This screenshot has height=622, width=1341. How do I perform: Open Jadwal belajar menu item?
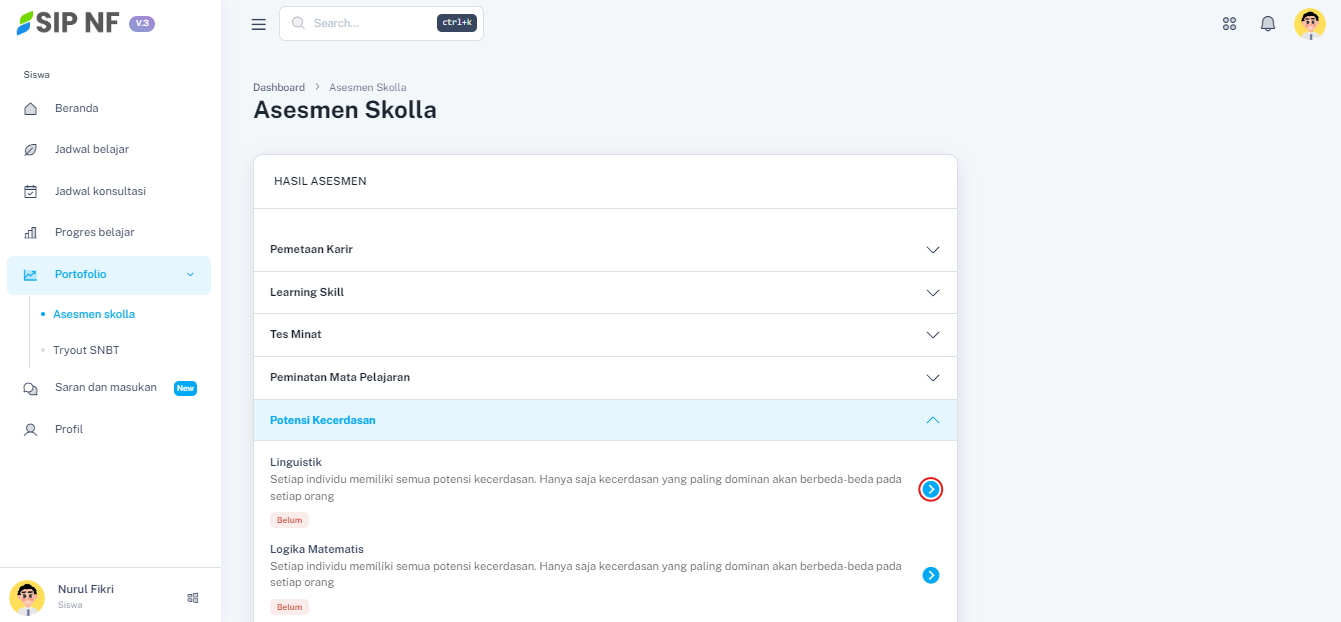point(91,150)
